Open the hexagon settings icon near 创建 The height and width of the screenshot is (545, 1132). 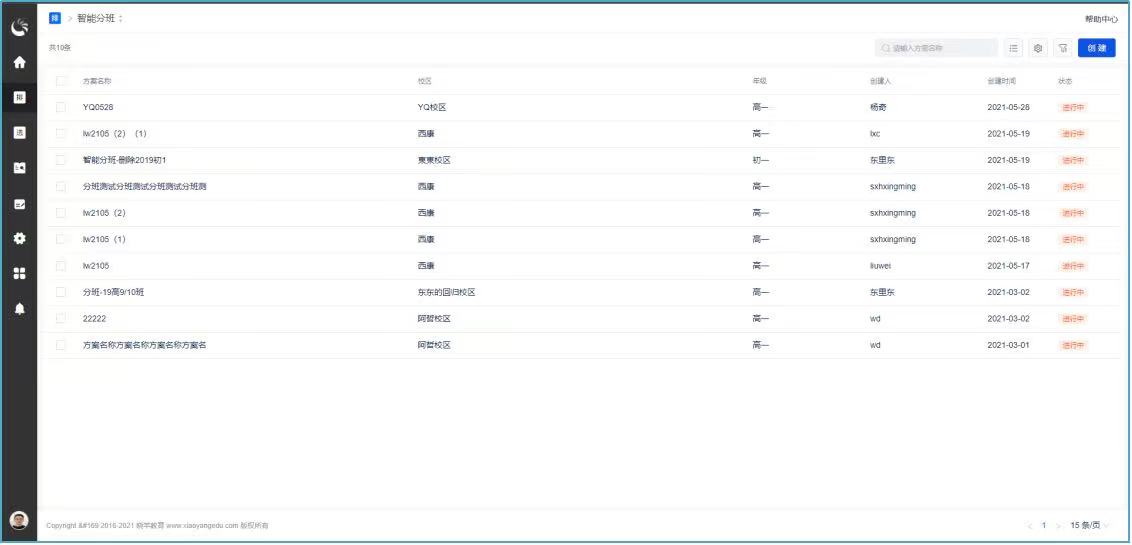[x=1038, y=48]
